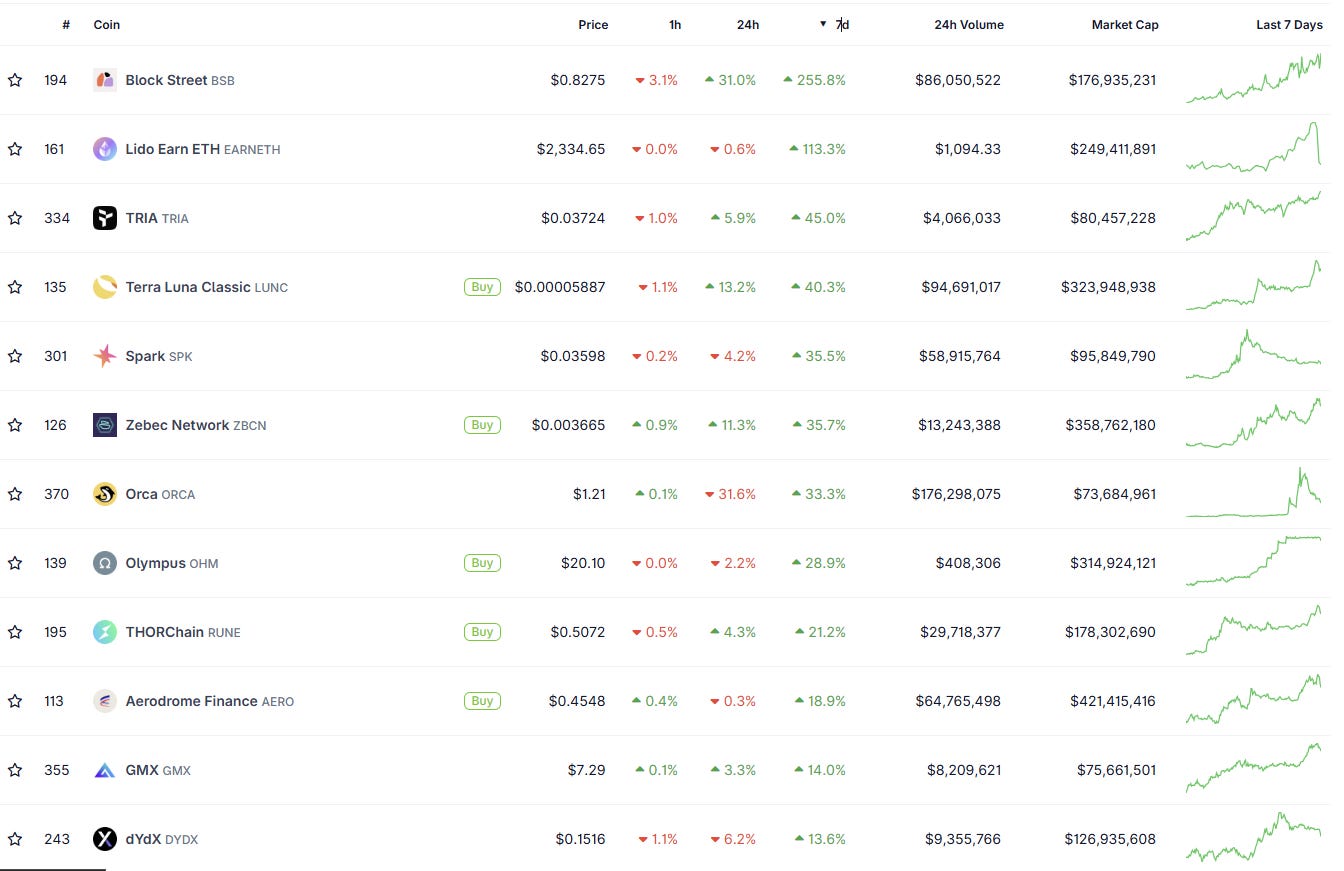This screenshot has height=871, width=1344.
Task: Select Orca 24h volume $176,298,075
Action: (x=956, y=494)
